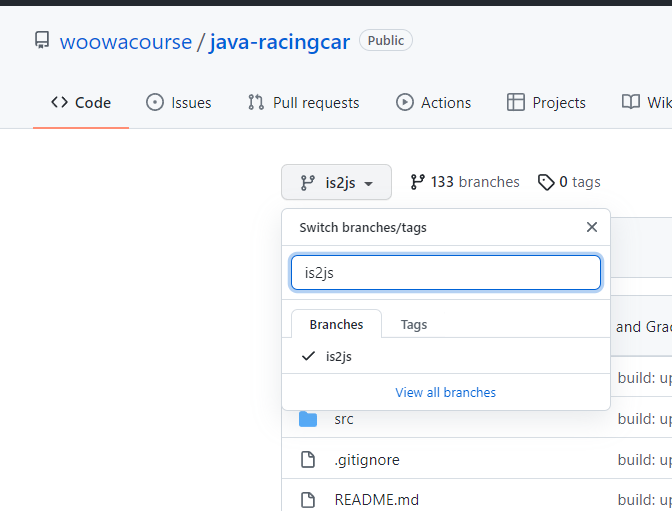The height and width of the screenshot is (511, 672).
Task: Click the Public visibility badge
Action: 386,40
